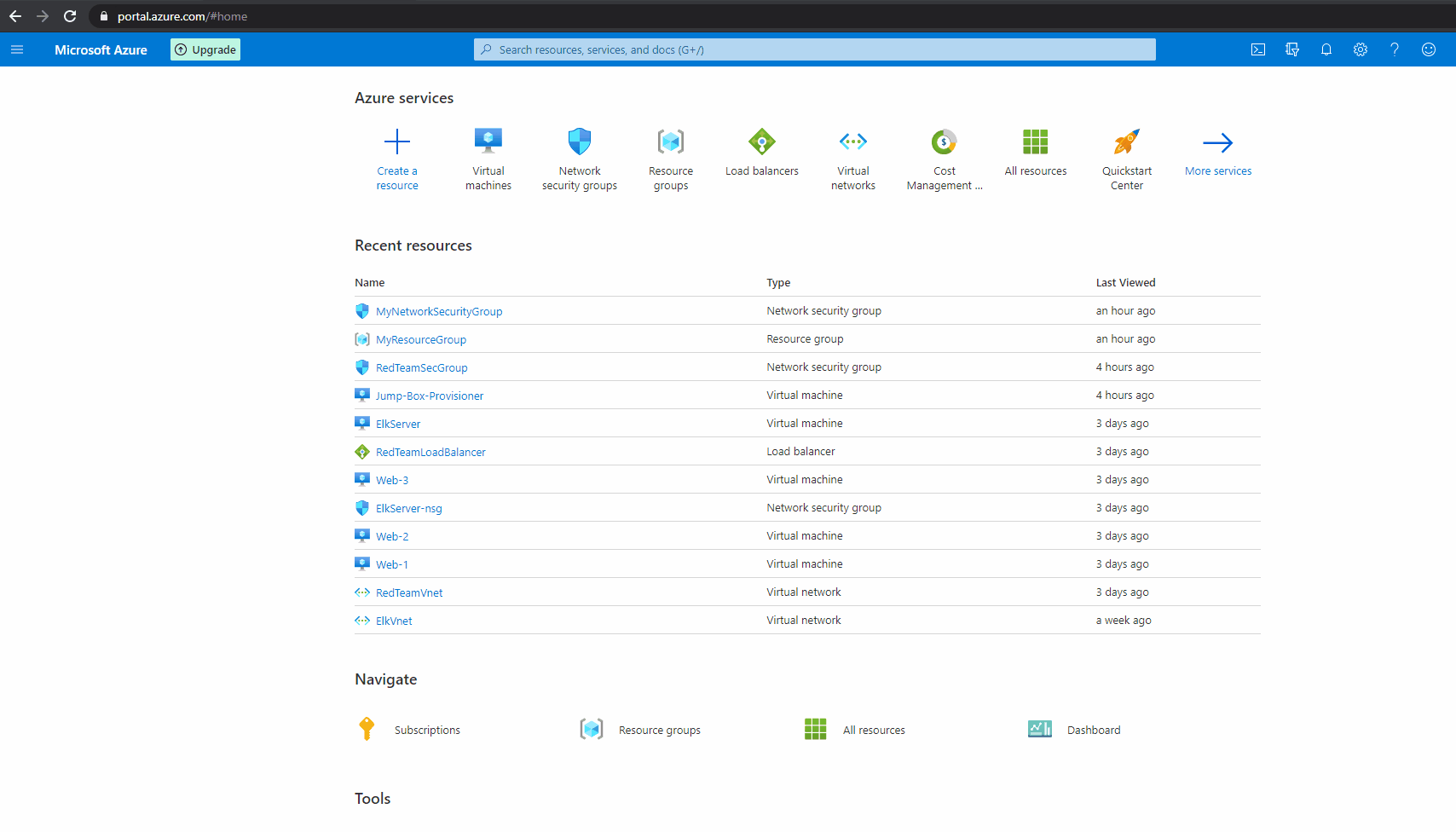
Task: Open MyNetworkSecurityGroup resource
Action: coord(439,311)
